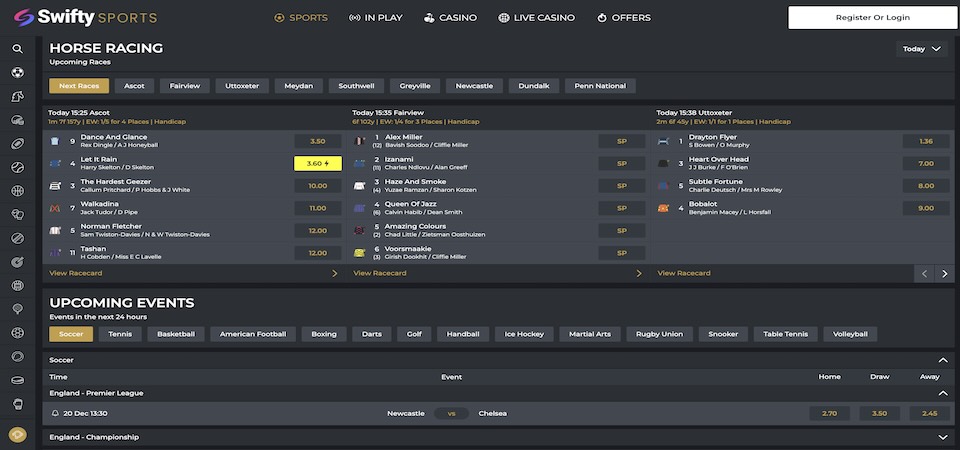Go home via Swifty Sports logo

[x=86, y=17]
